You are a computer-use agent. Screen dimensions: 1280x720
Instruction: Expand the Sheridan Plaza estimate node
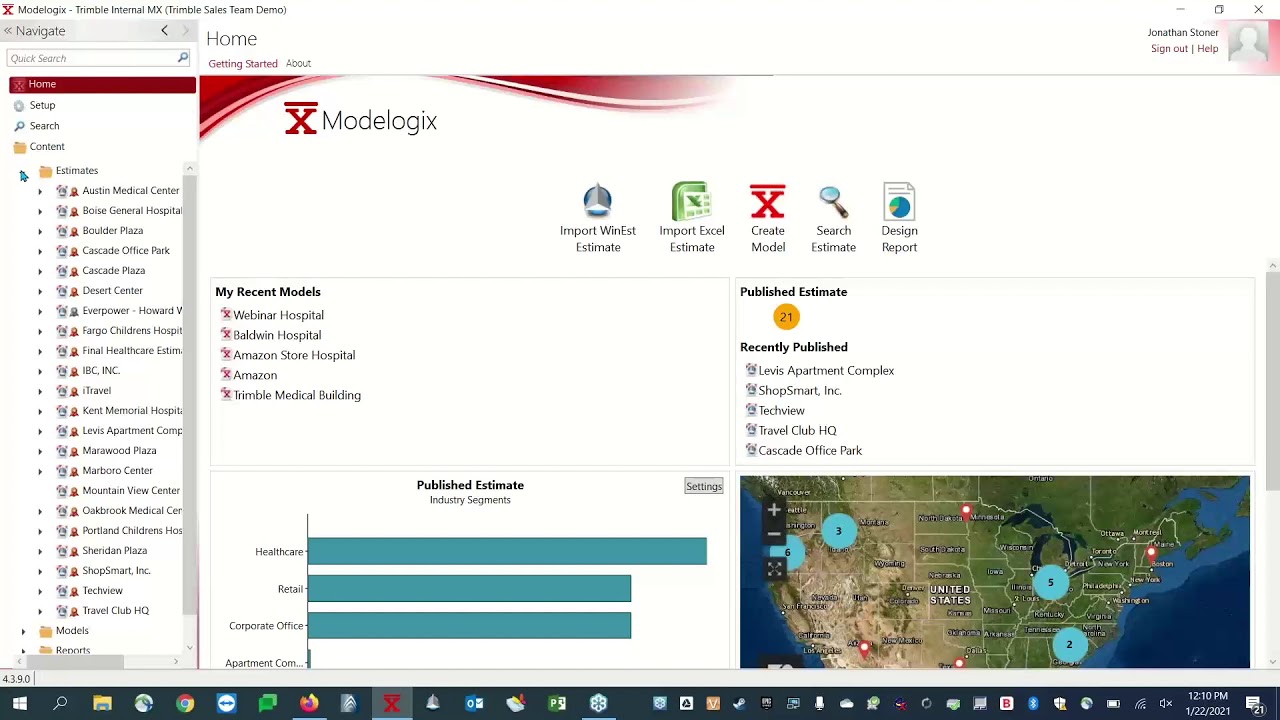40,551
